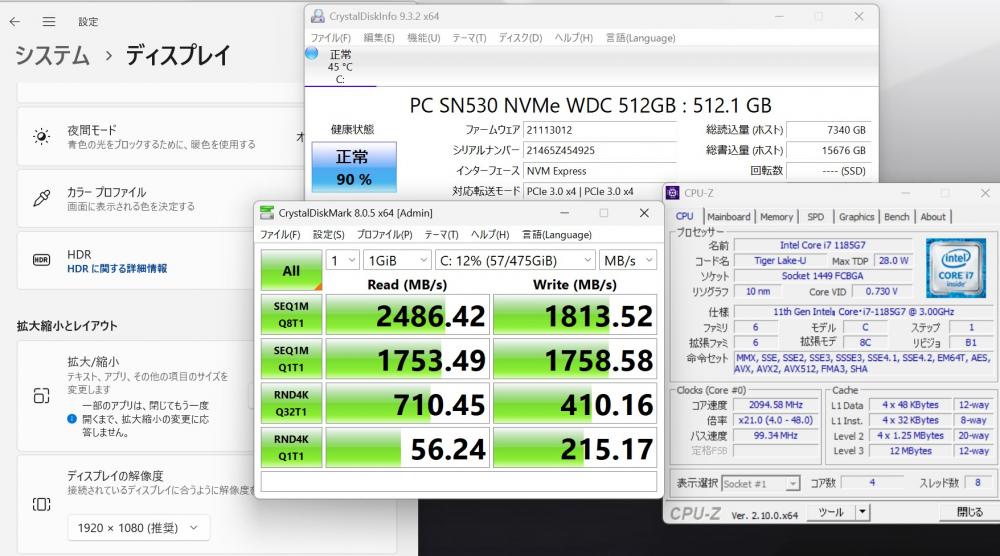The height and width of the screenshot is (556, 1000).
Task: Open 機能(U) menu in CrystalDiskInfo
Action: point(423,38)
